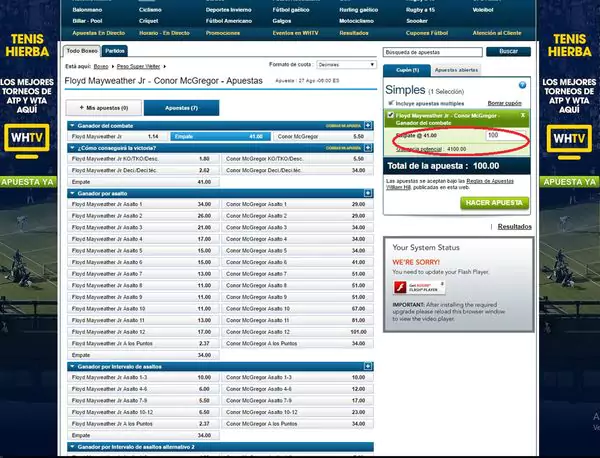600x458 pixels.
Task: Collapse the Ganador por asalto section
Action: tap(72, 193)
